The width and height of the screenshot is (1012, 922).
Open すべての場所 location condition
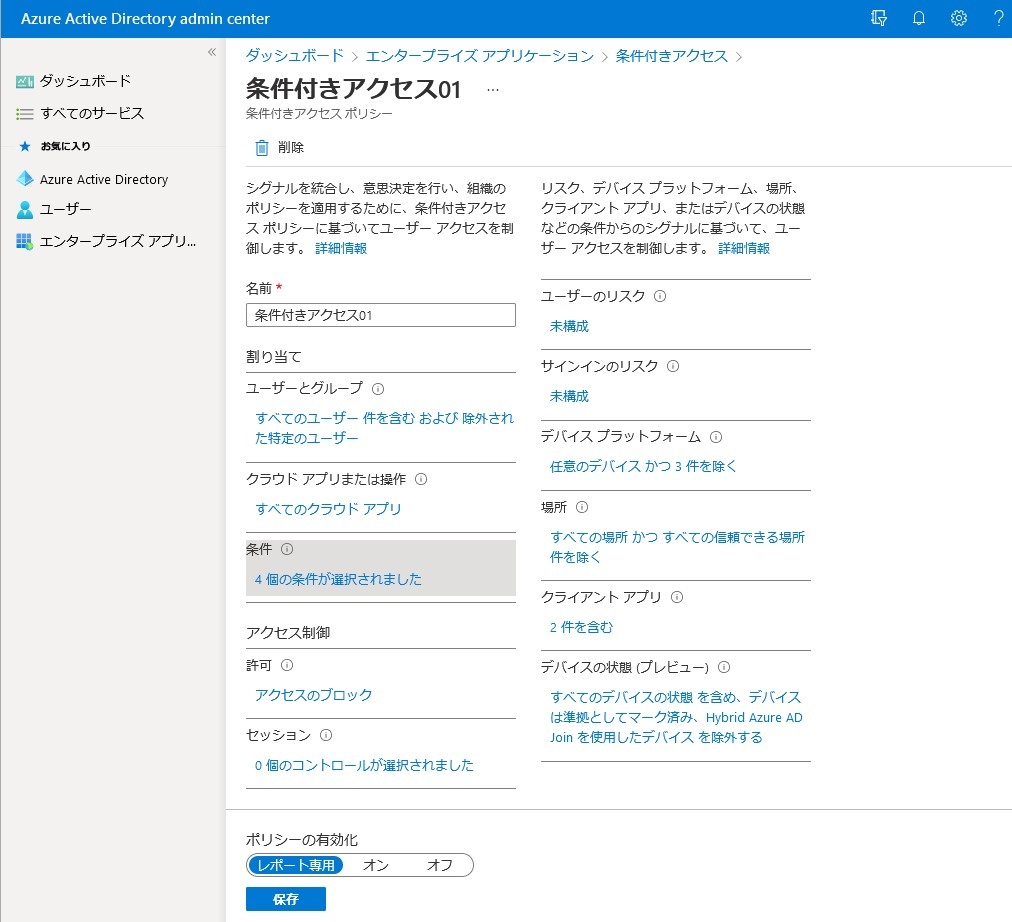(677, 547)
